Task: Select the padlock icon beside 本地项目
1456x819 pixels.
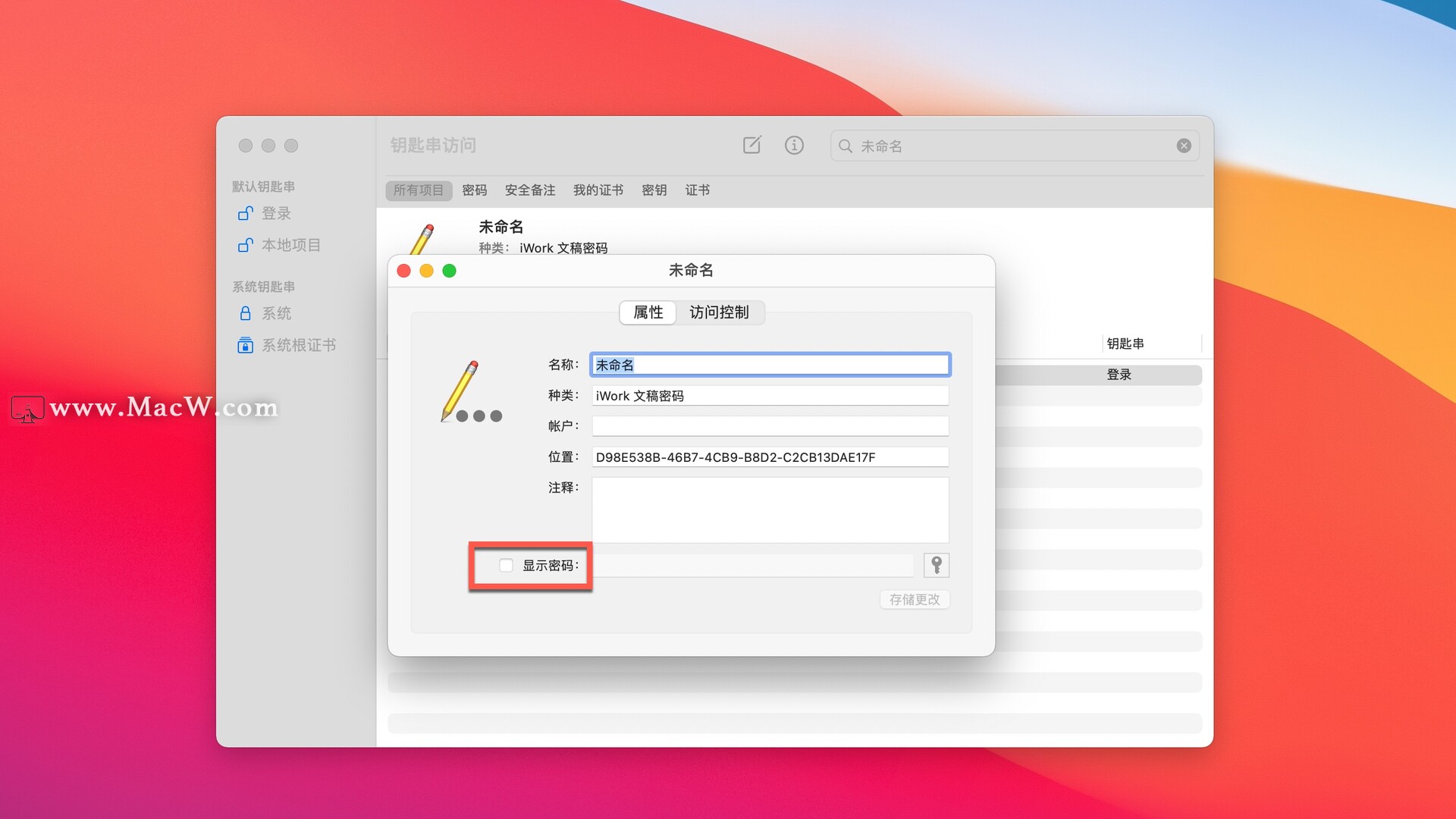Action: 244,245
